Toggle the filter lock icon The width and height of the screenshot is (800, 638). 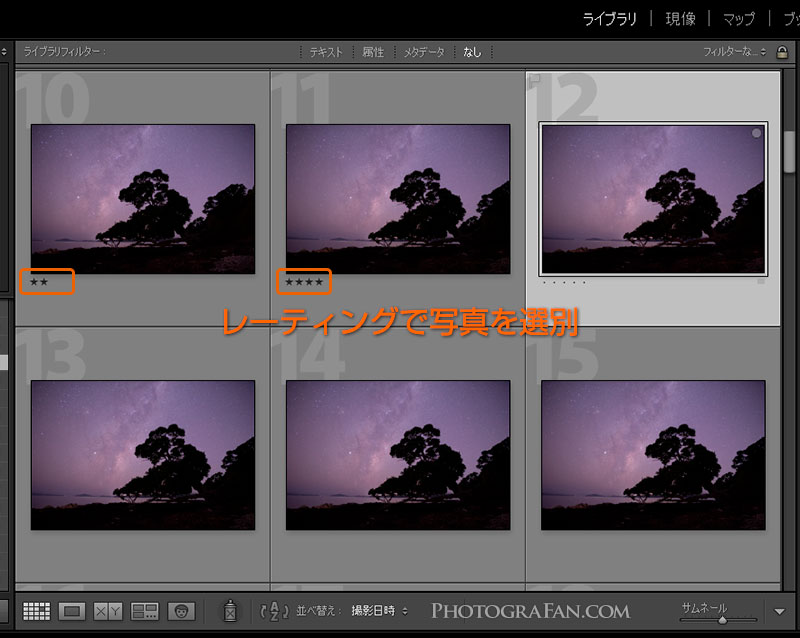(x=782, y=52)
